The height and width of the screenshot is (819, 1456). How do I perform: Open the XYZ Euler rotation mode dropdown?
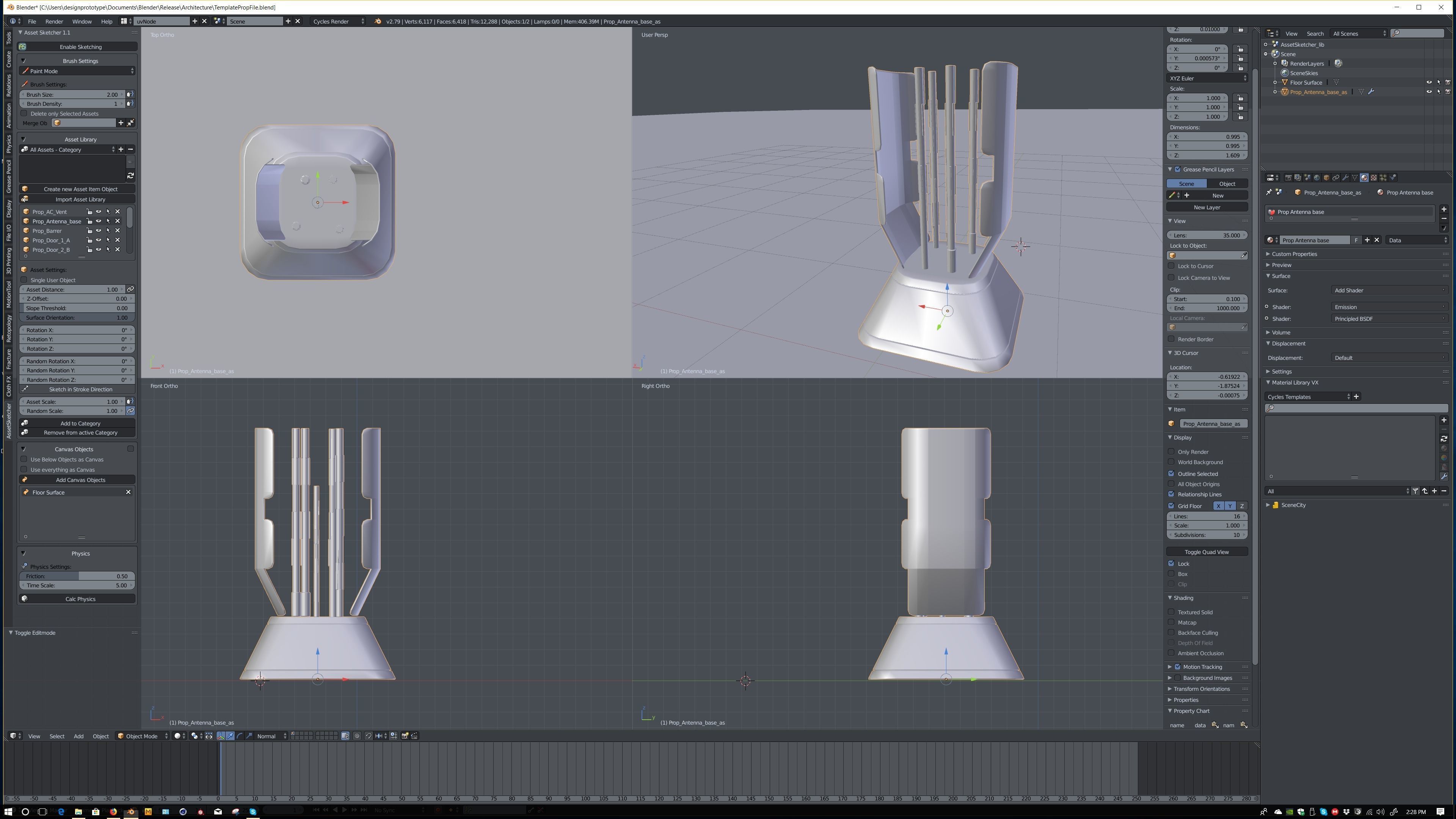(1207, 78)
